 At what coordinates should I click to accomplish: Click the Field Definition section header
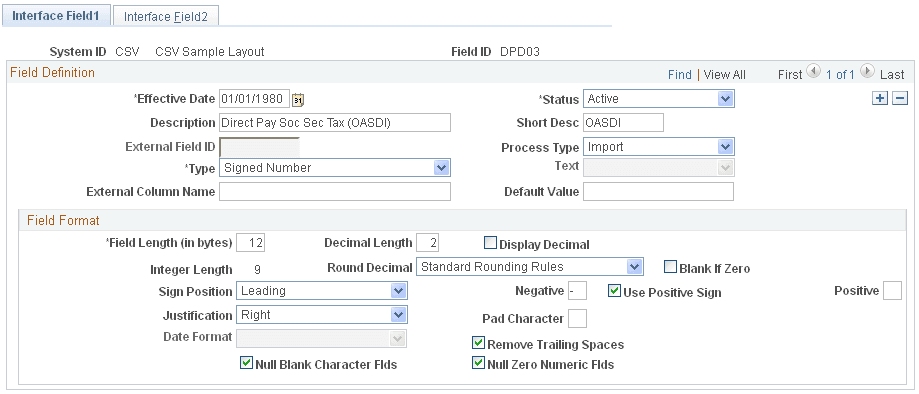pos(52,73)
